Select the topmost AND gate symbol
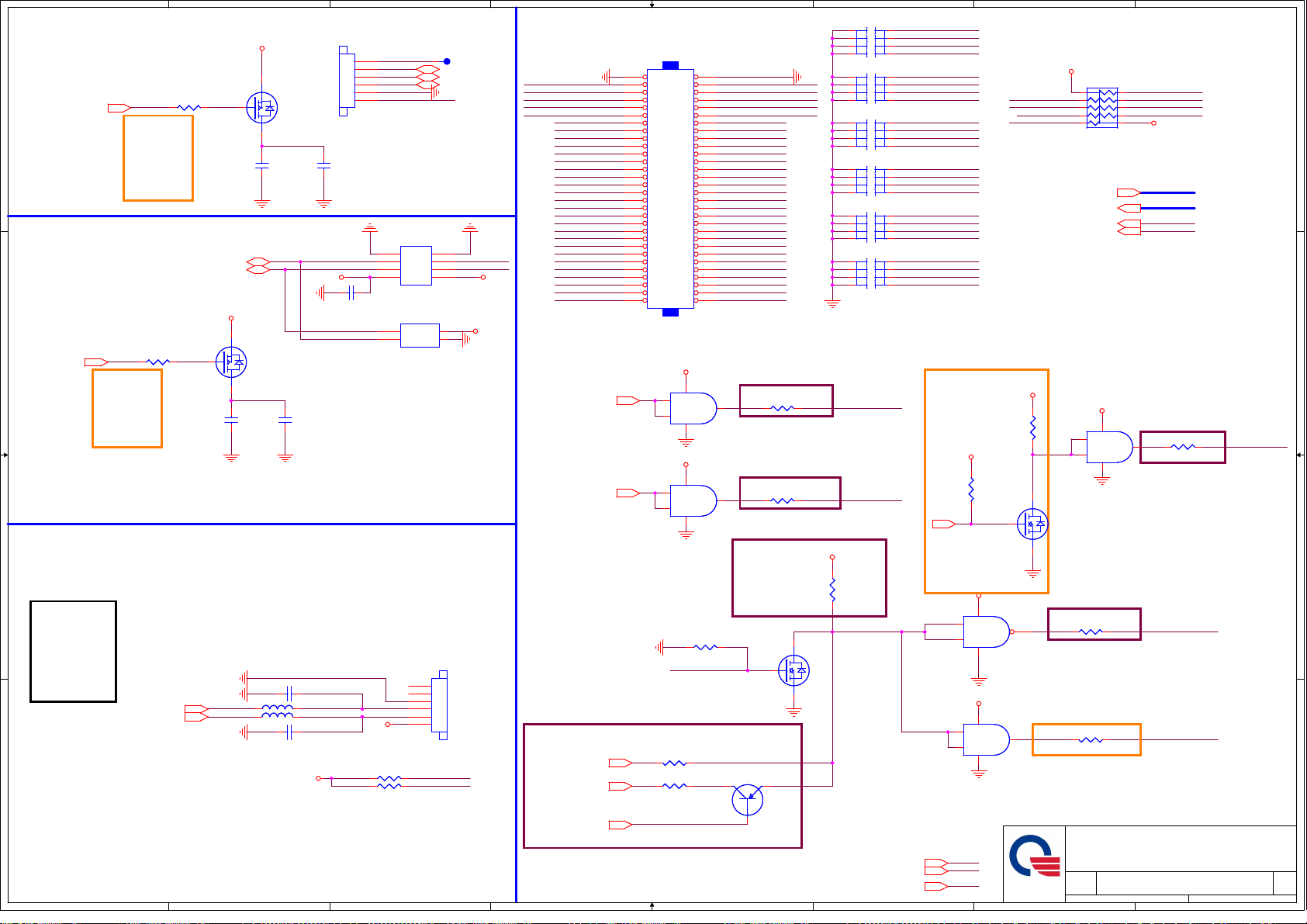The height and width of the screenshot is (924, 1307). [x=692, y=408]
